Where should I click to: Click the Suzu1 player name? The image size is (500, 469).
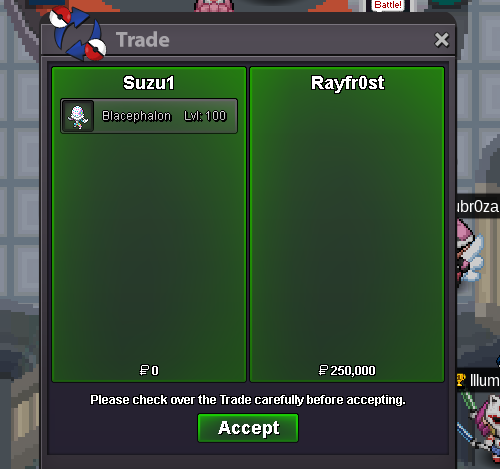pyautogui.click(x=149, y=83)
